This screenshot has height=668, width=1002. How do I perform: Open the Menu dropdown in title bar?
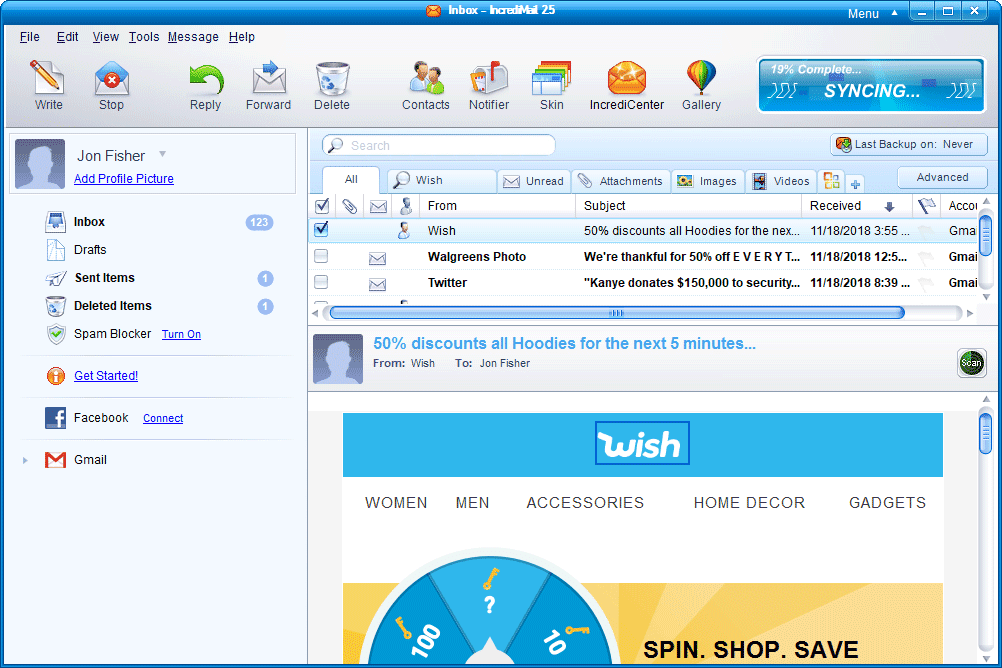click(x=872, y=13)
